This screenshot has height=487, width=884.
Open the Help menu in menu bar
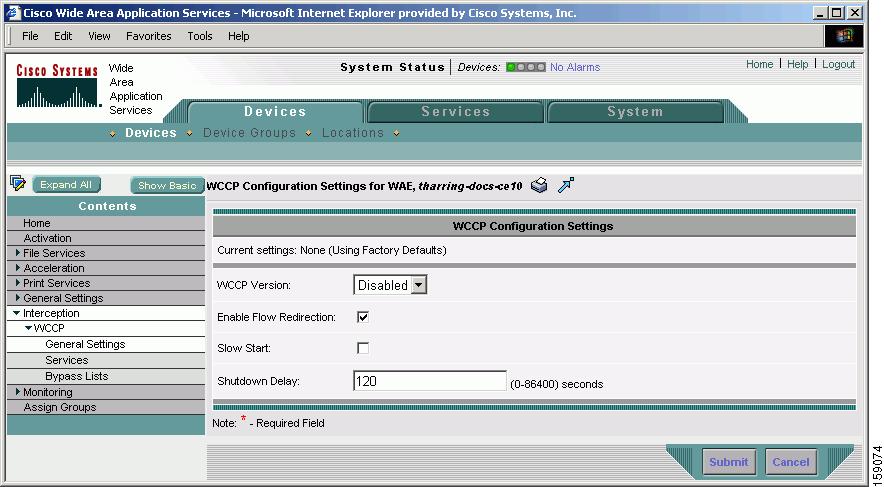[238, 36]
